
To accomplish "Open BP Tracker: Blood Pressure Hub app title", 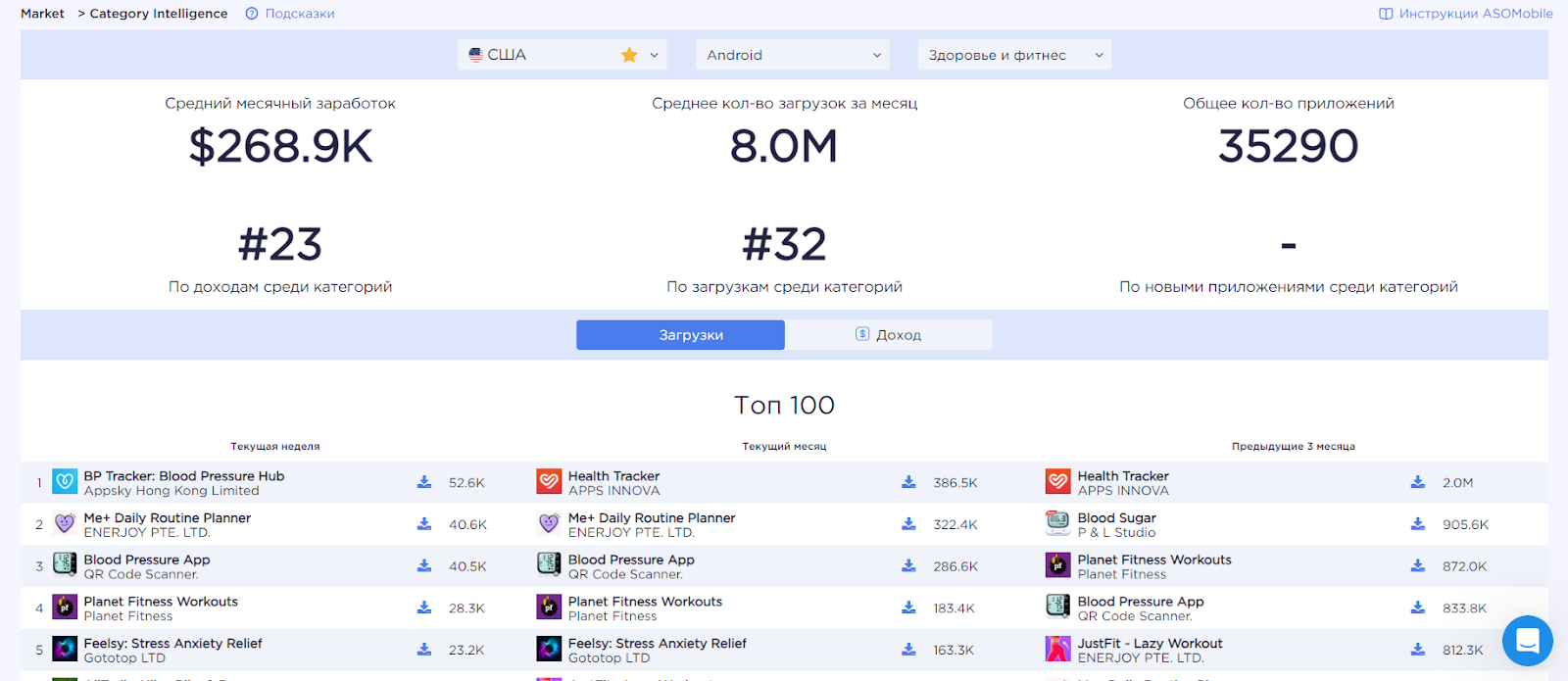I will point(184,476).
